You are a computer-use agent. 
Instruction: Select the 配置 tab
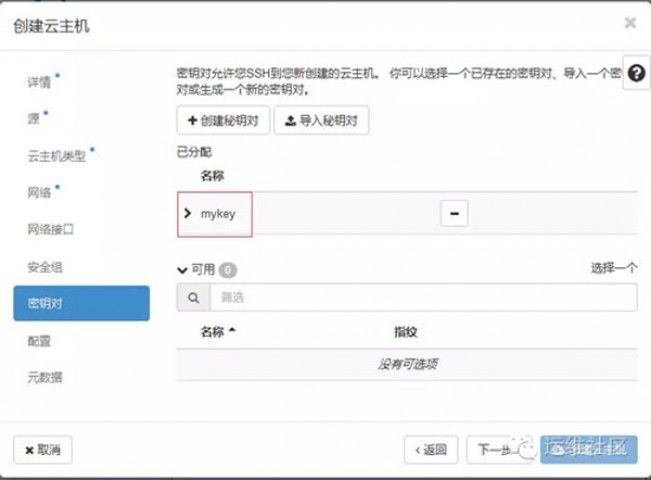click(x=39, y=341)
